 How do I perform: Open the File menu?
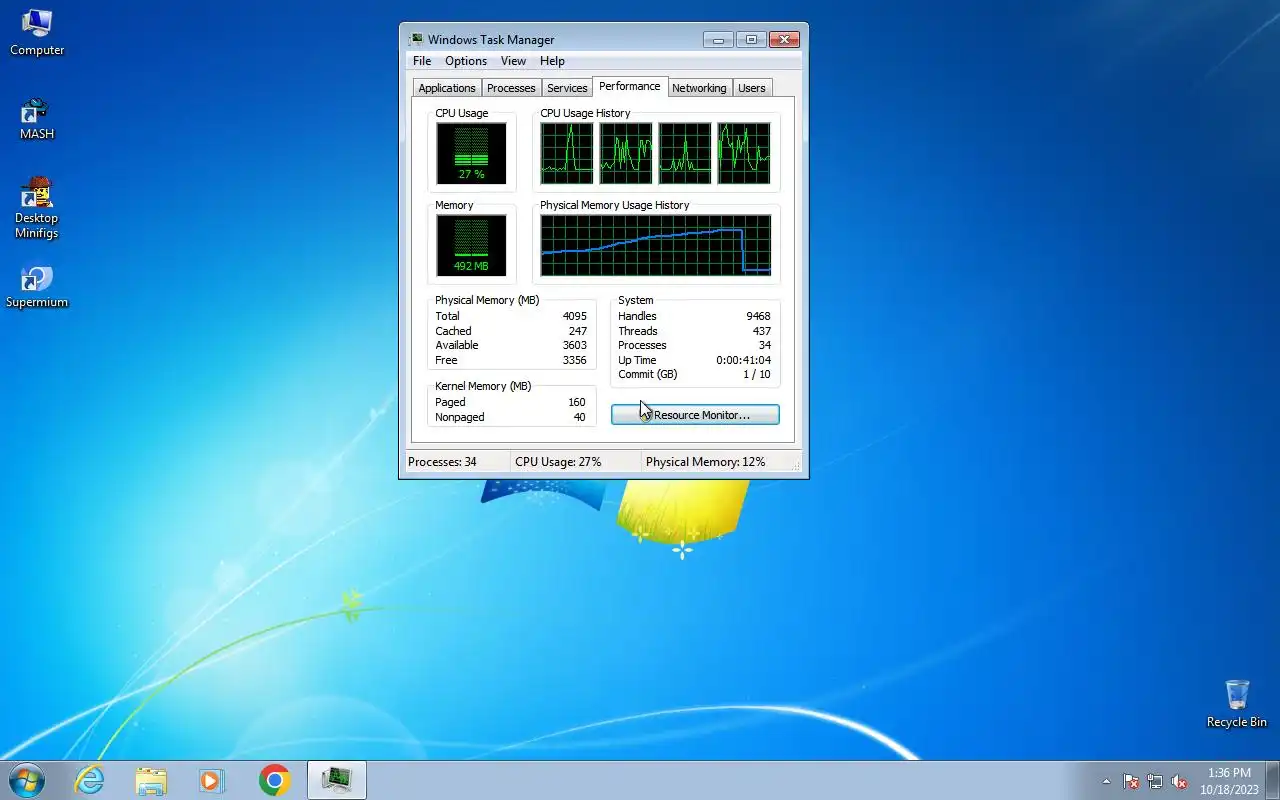click(x=422, y=61)
